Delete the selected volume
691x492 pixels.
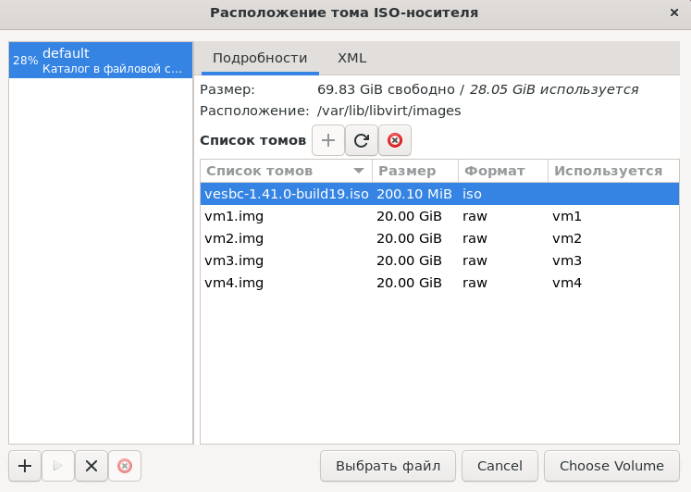394,141
